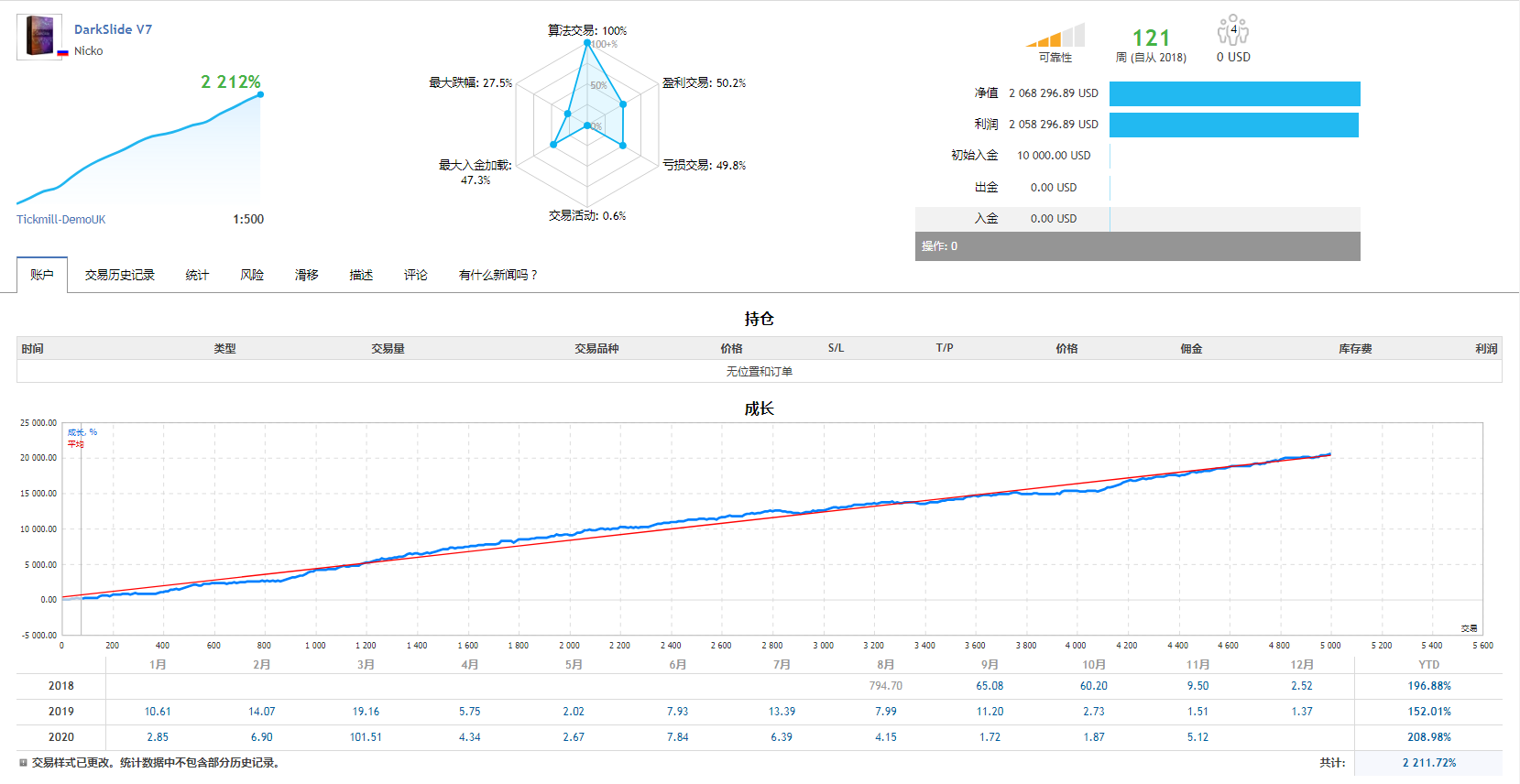Open the DarkSlide V7 title link
This screenshot has width=1520, height=784.
pyautogui.click(x=113, y=29)
